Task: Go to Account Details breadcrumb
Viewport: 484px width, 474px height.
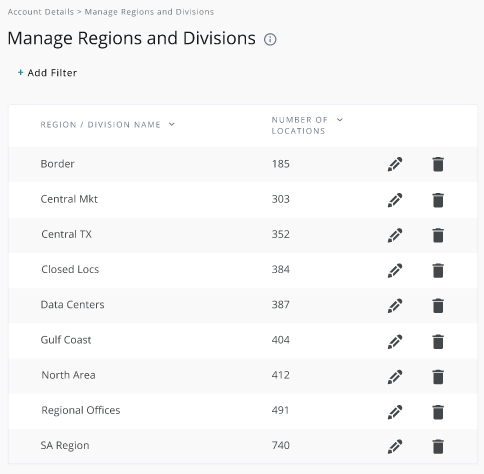Action: click(41, 12)
